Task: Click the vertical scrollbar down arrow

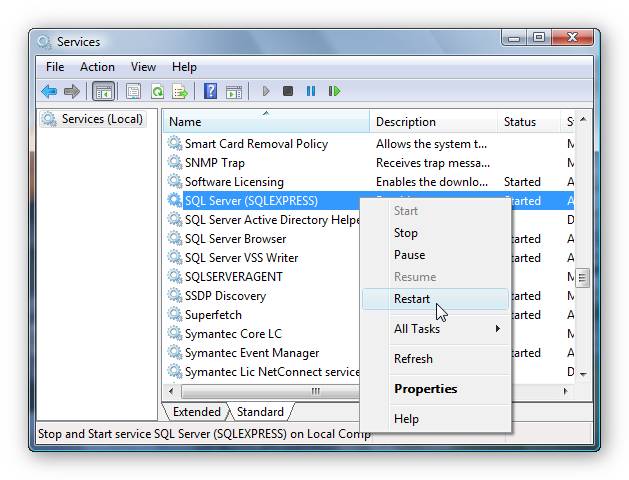Action: click(583, 374)
